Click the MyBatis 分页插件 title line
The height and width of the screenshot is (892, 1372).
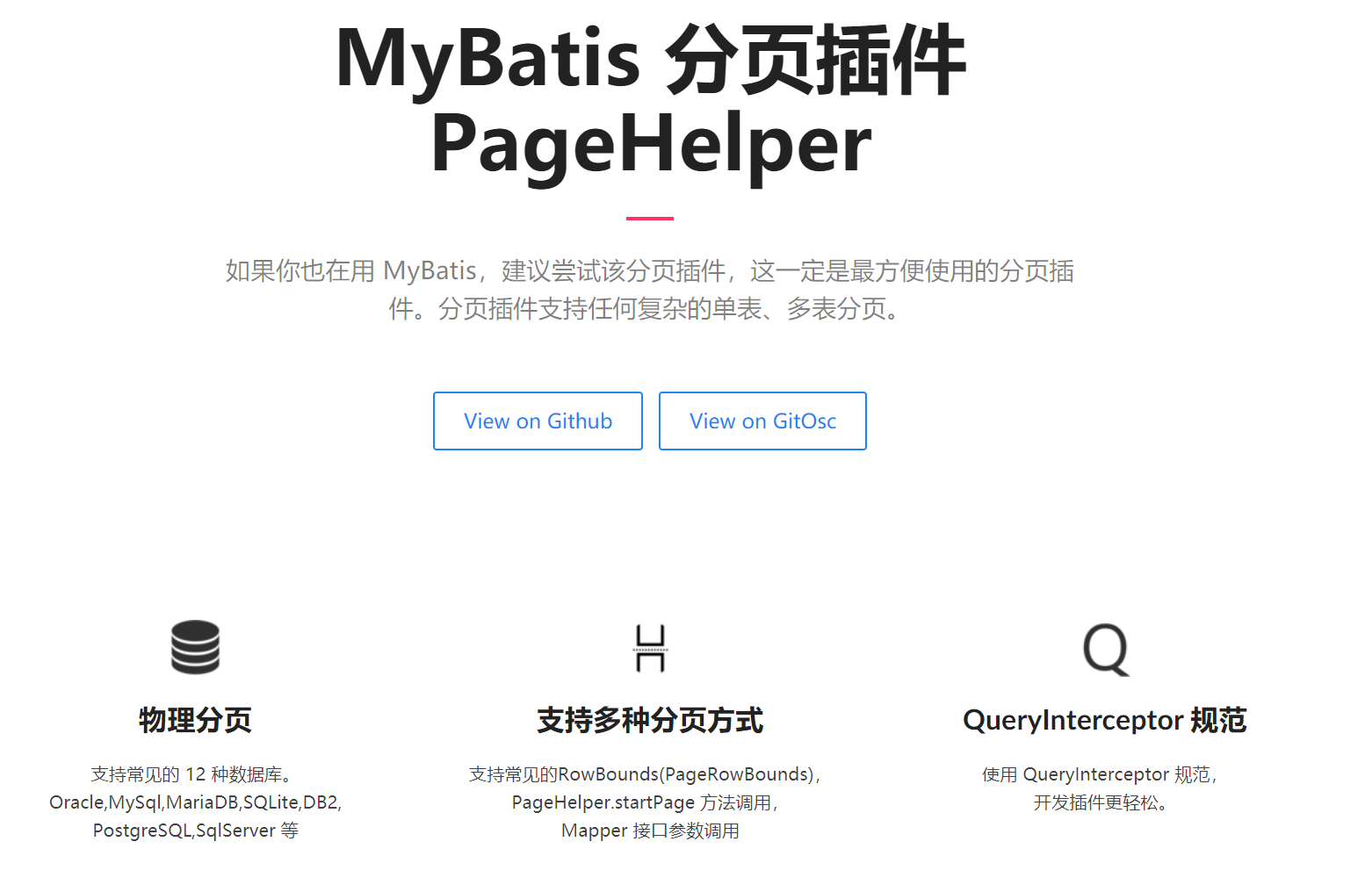click(x=650, y=60)
